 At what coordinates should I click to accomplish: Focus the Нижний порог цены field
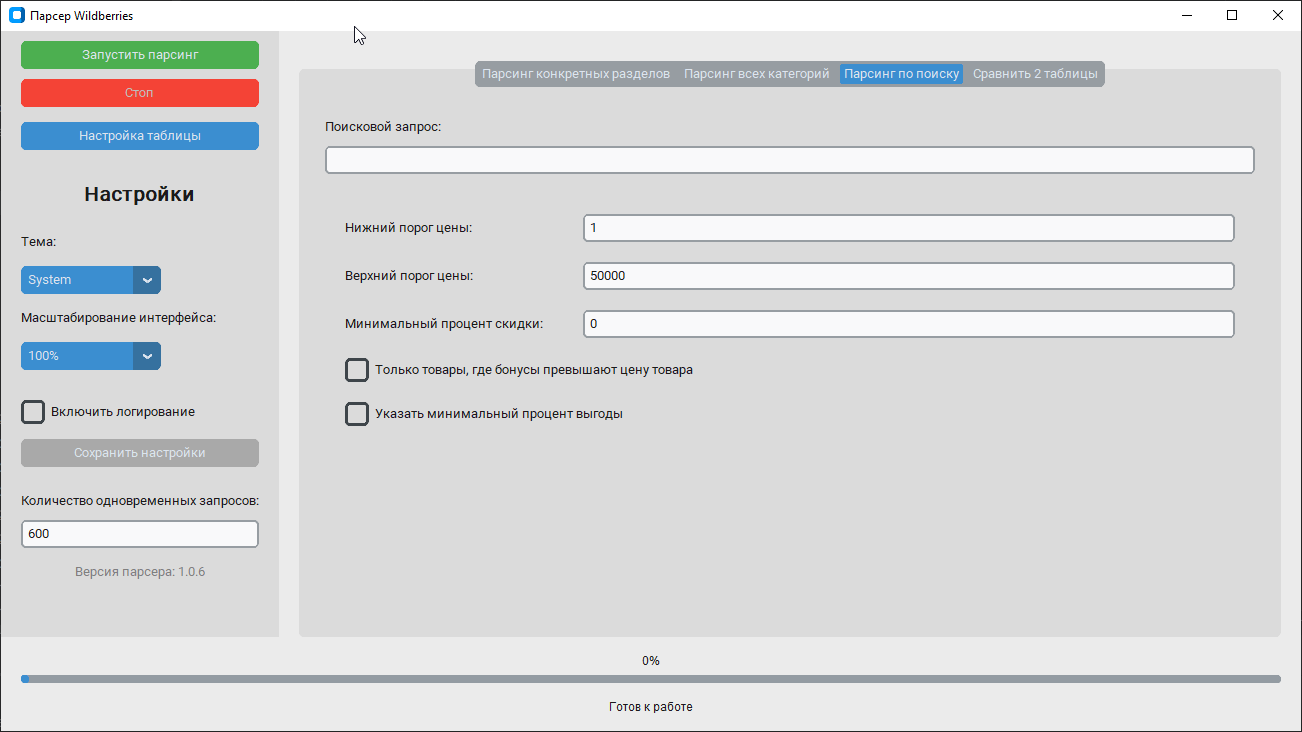908,228
